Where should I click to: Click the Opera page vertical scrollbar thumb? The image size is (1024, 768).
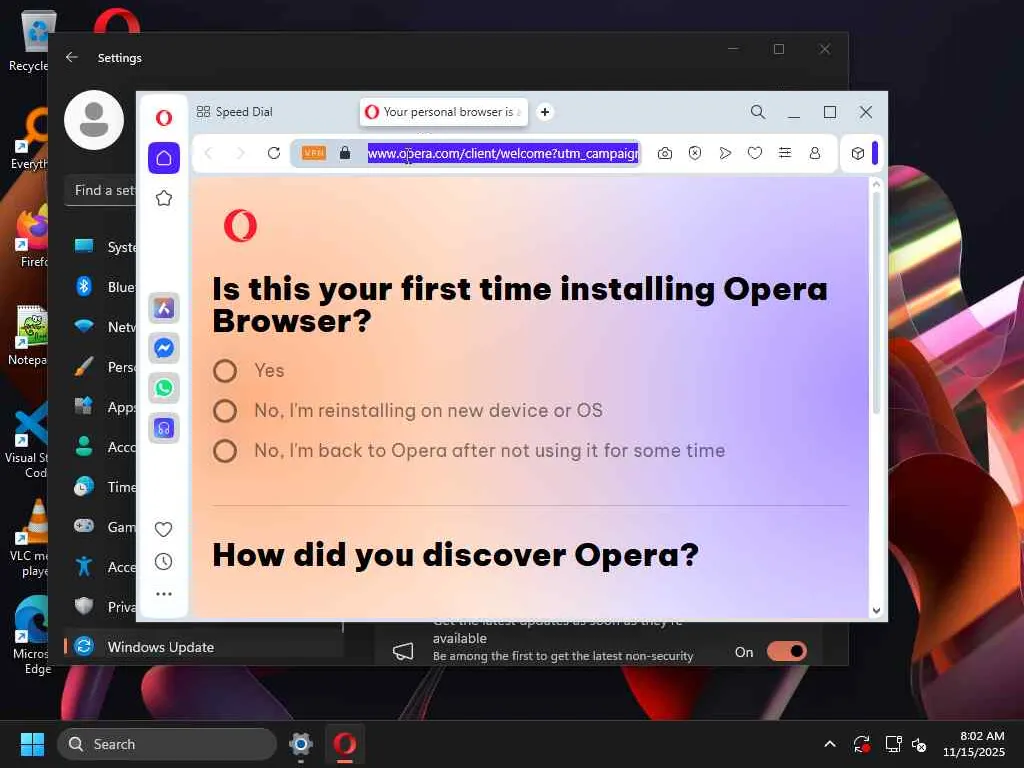pyautogui.click(x=876, y=302)
